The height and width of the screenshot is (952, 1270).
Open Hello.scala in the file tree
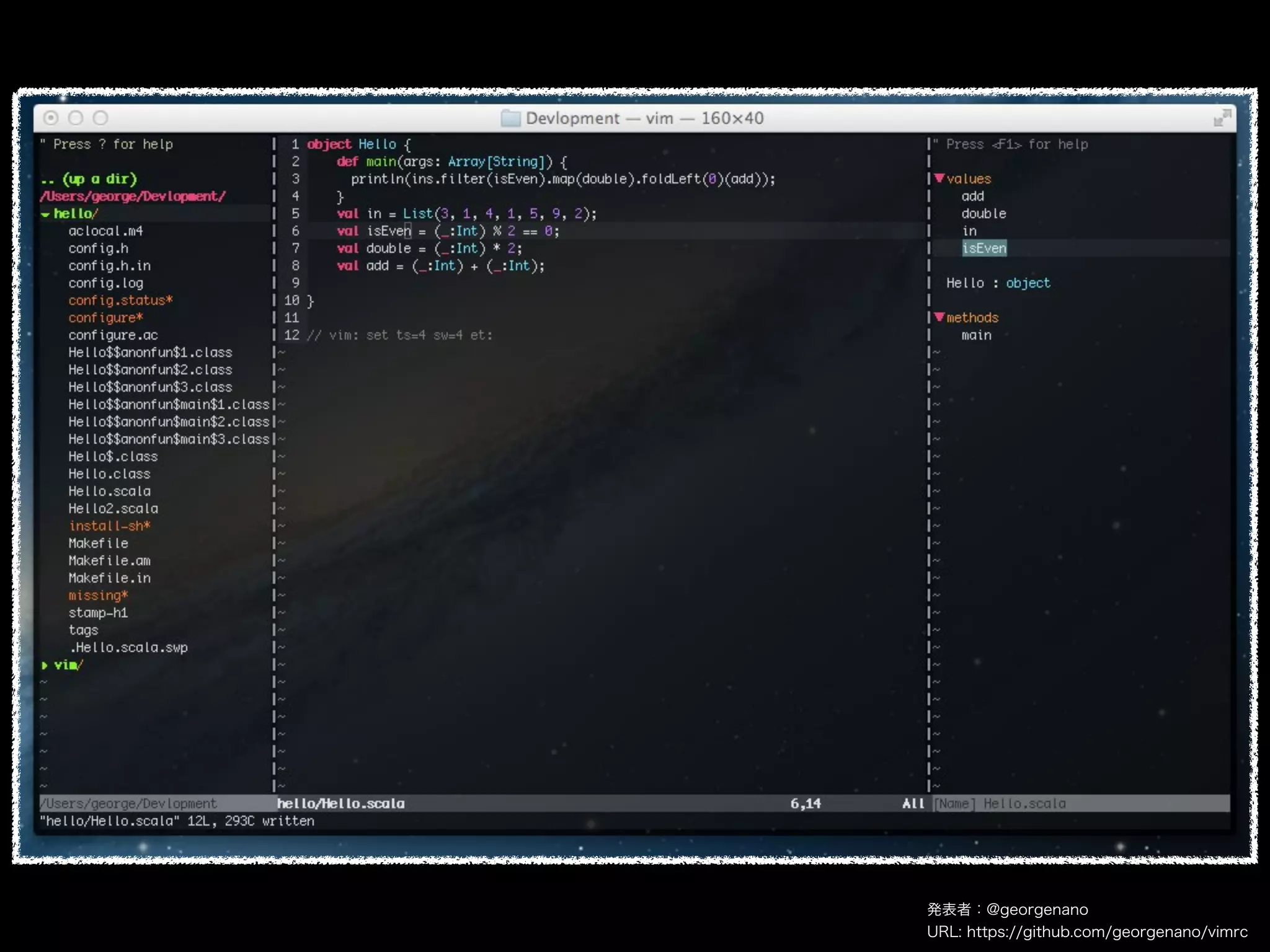109,491
